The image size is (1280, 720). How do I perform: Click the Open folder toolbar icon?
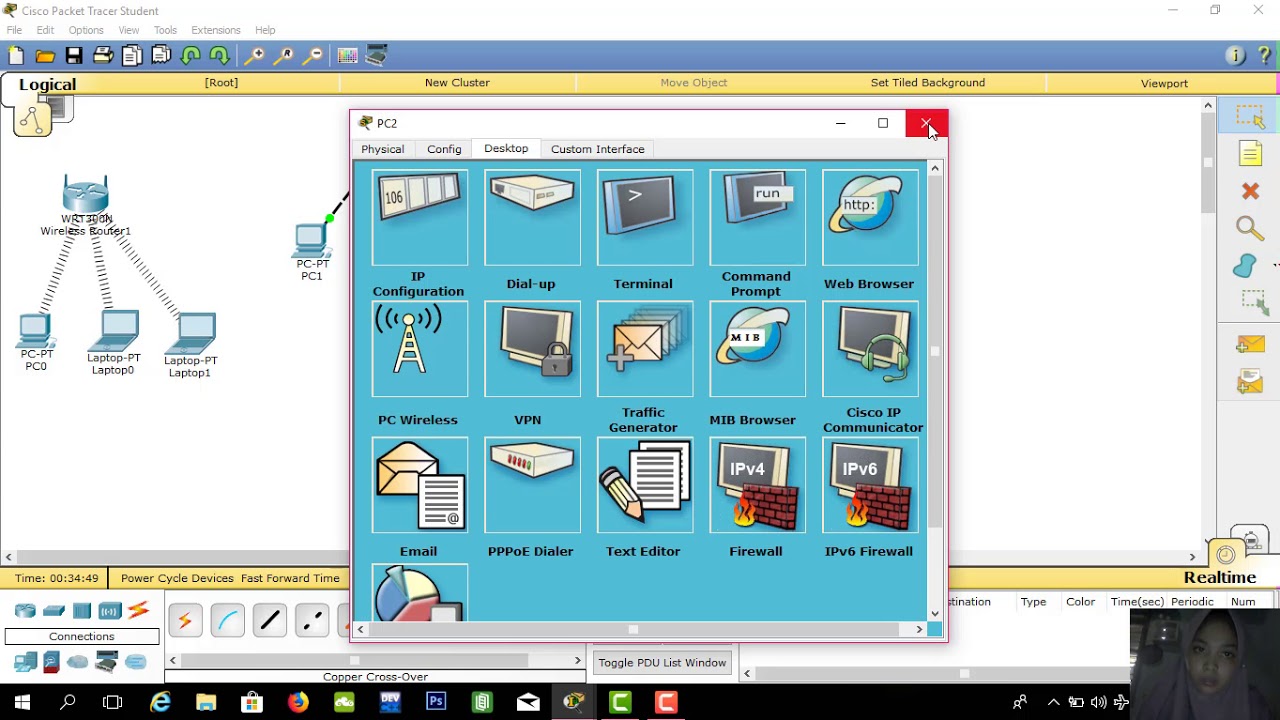point(45,56)
